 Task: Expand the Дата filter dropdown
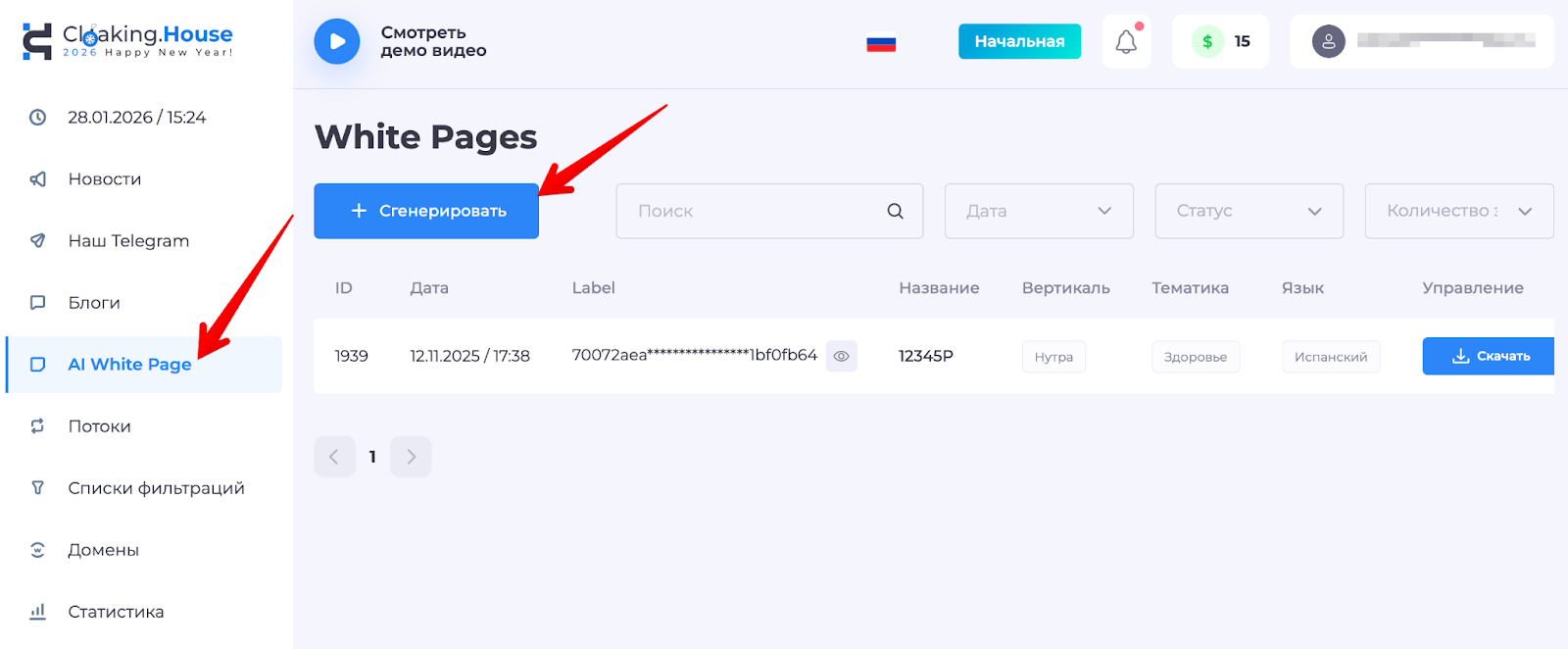tap(1039, 211)
